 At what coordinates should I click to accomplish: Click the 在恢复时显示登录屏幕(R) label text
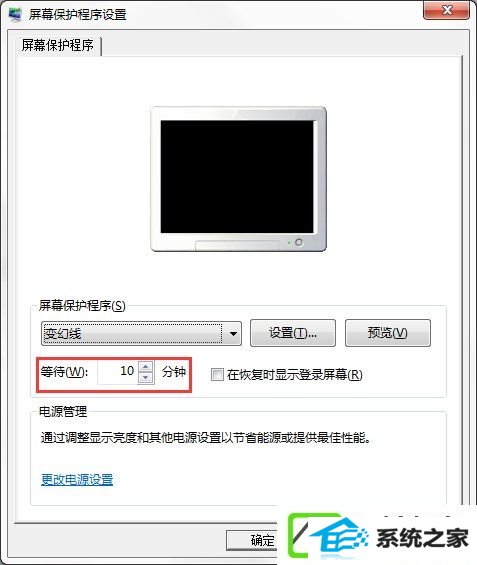294,375
